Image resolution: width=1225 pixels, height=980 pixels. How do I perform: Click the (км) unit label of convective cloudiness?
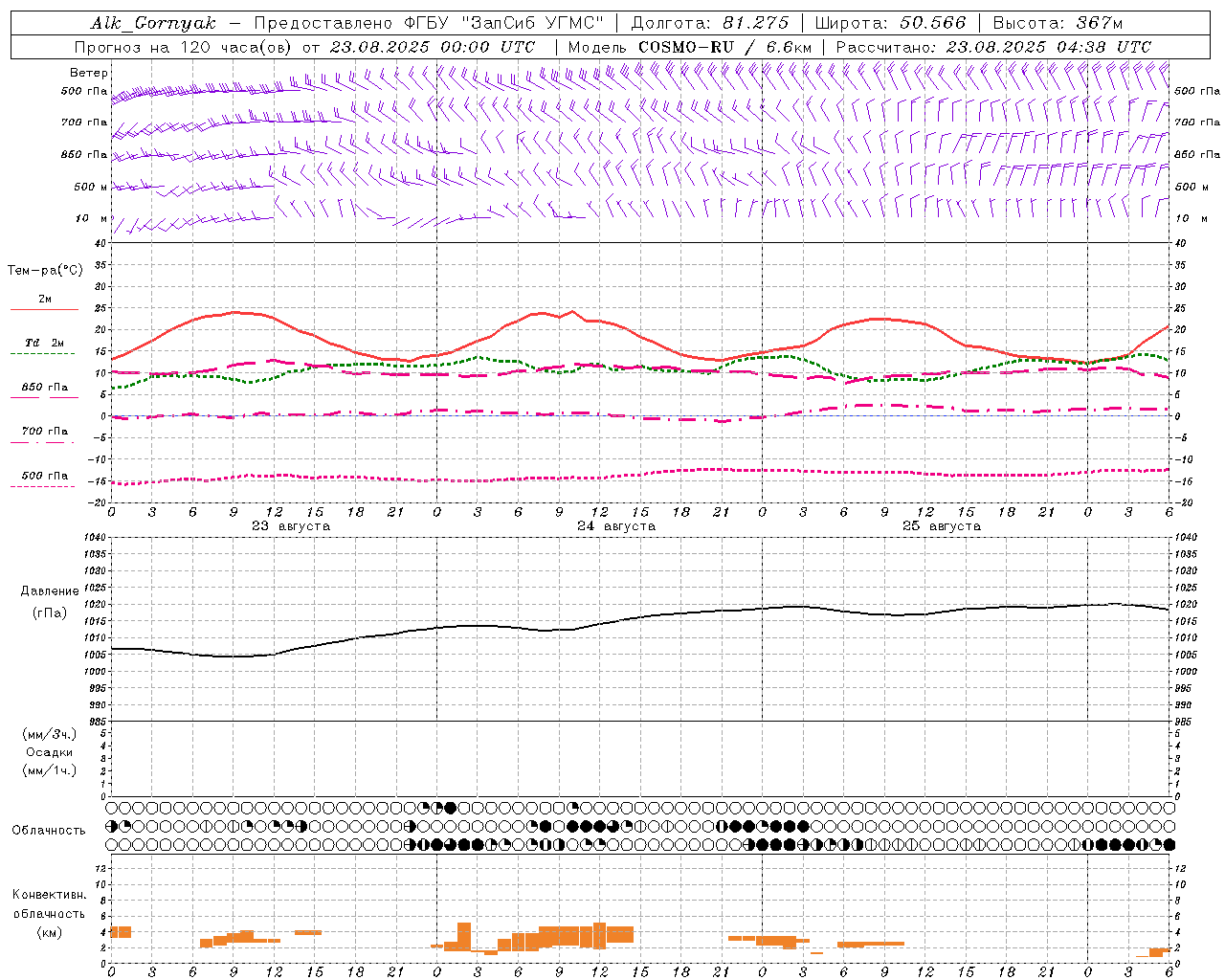coord(50,932)
